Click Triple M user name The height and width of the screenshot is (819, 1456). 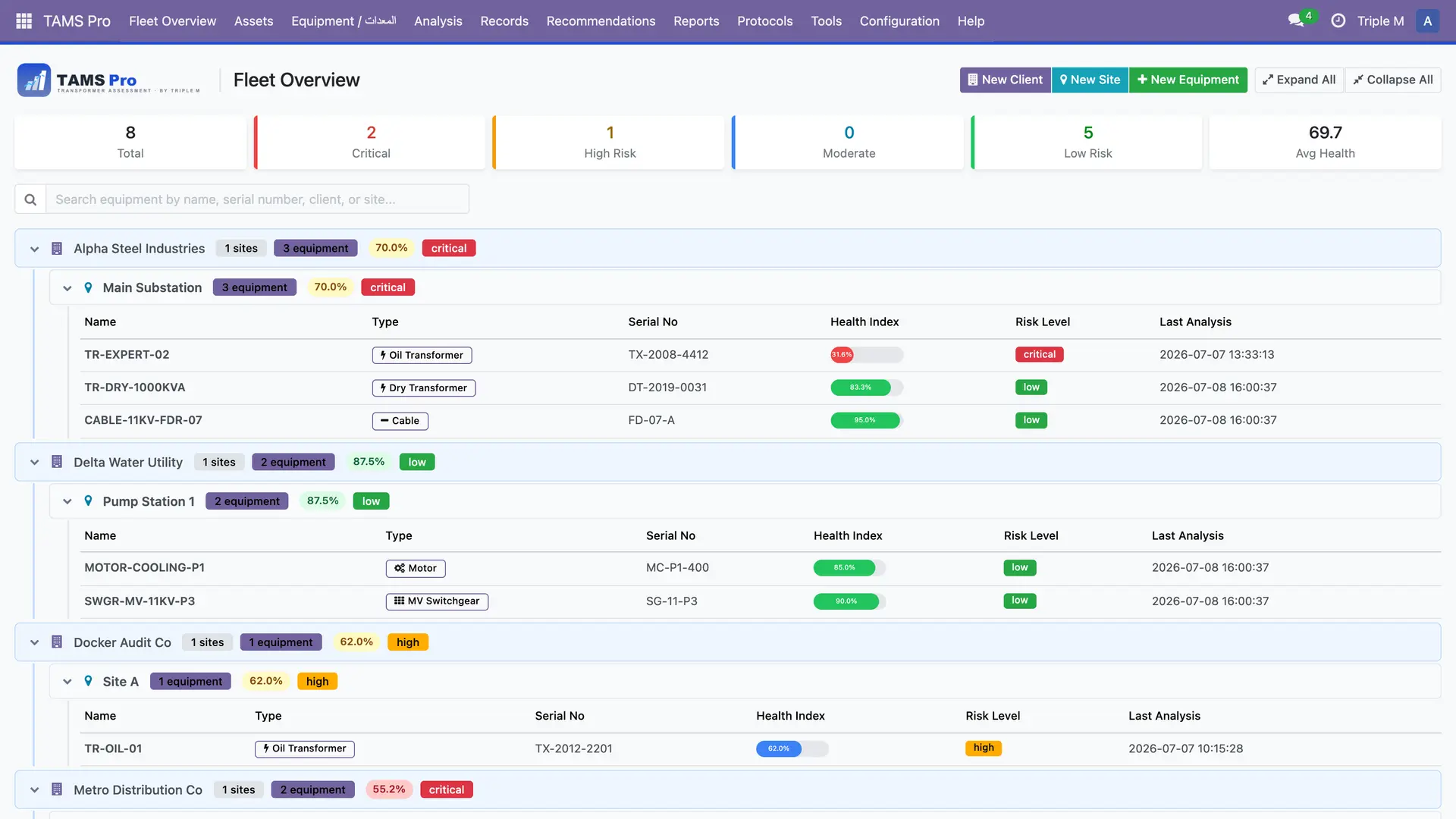1380,21
